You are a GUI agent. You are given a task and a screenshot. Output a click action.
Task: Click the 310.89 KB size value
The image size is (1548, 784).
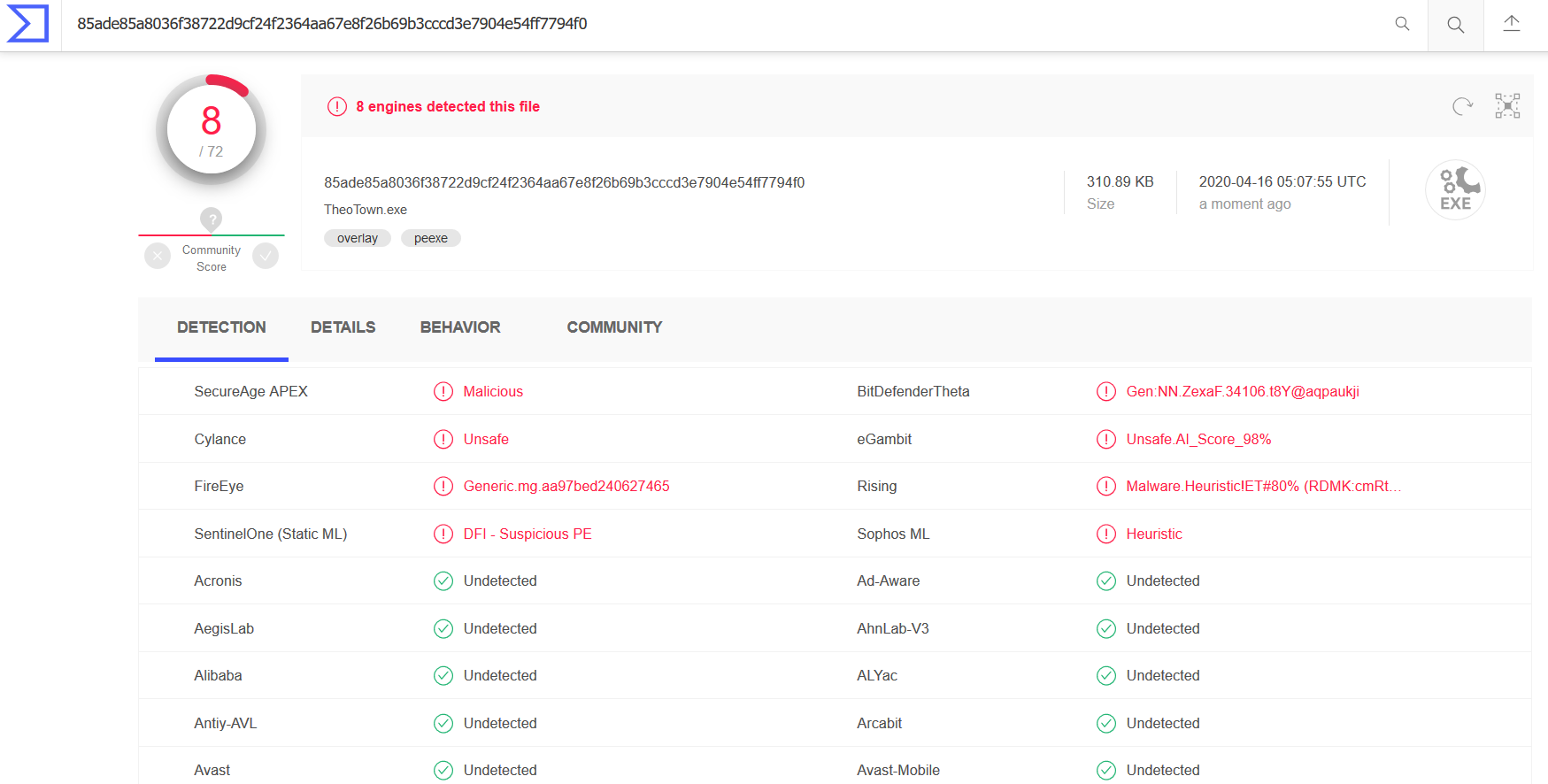pyautogui.click(x=1120, y=181)
